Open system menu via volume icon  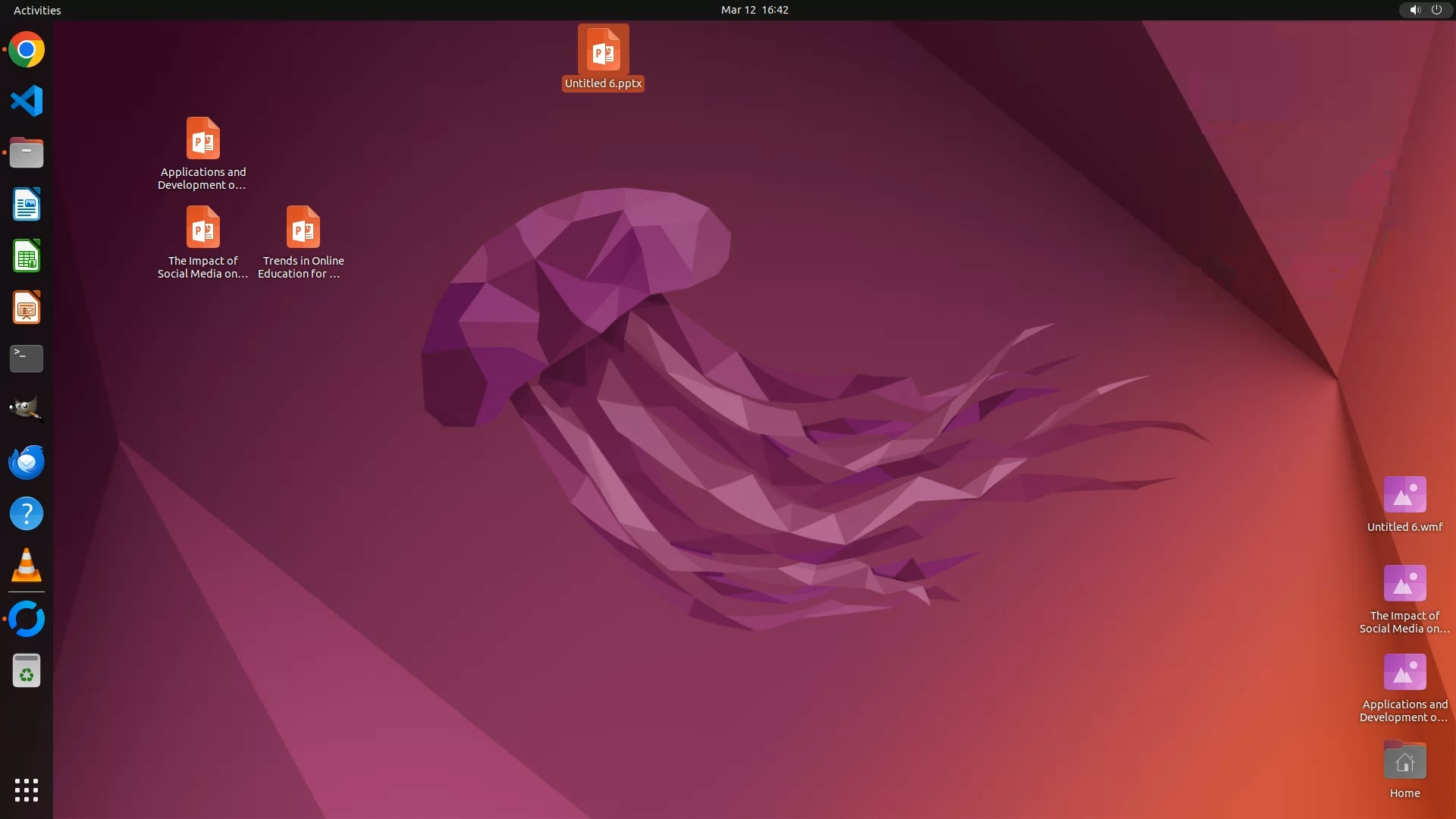tap(1414, 10)
